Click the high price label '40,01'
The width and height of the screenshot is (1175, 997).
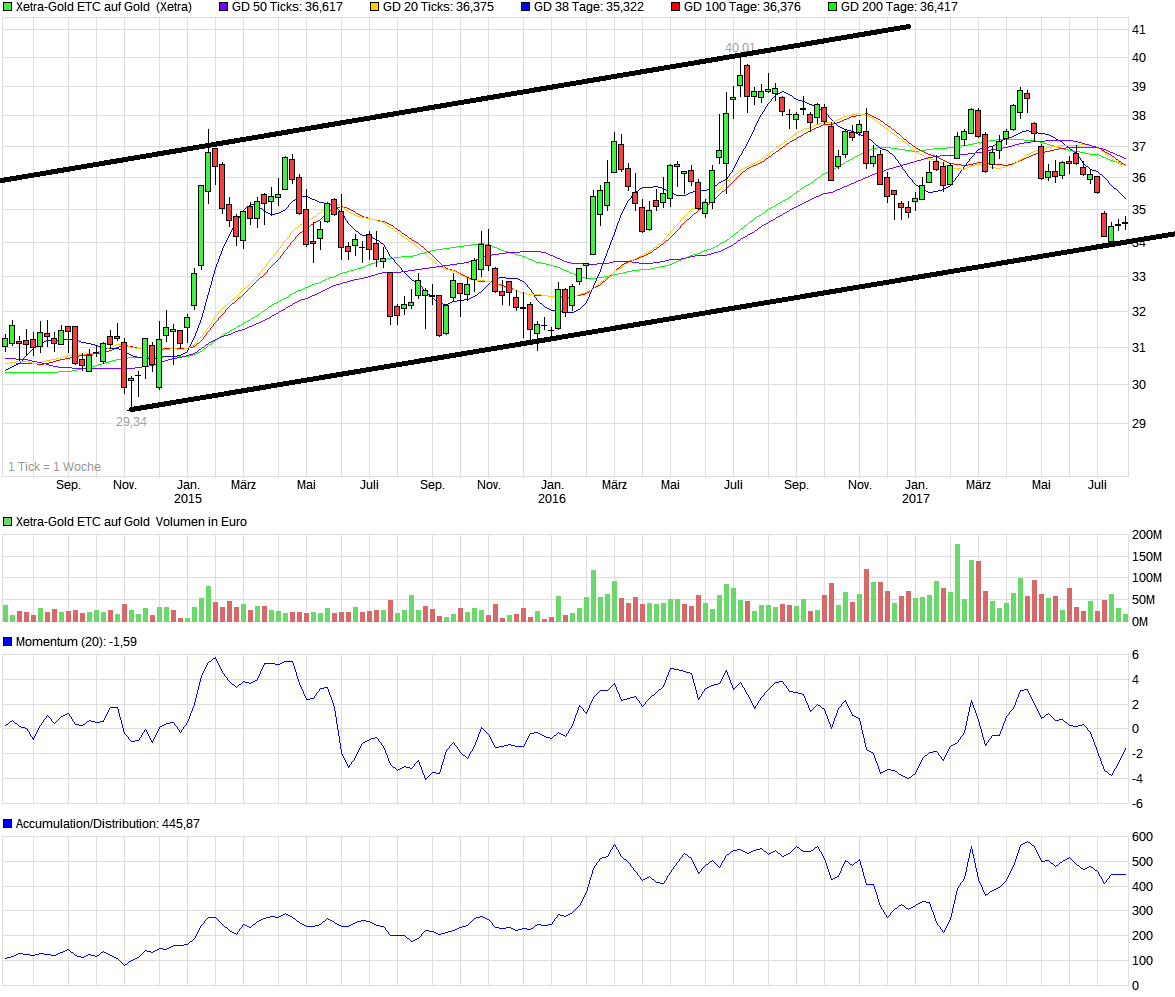coord(740,48)
